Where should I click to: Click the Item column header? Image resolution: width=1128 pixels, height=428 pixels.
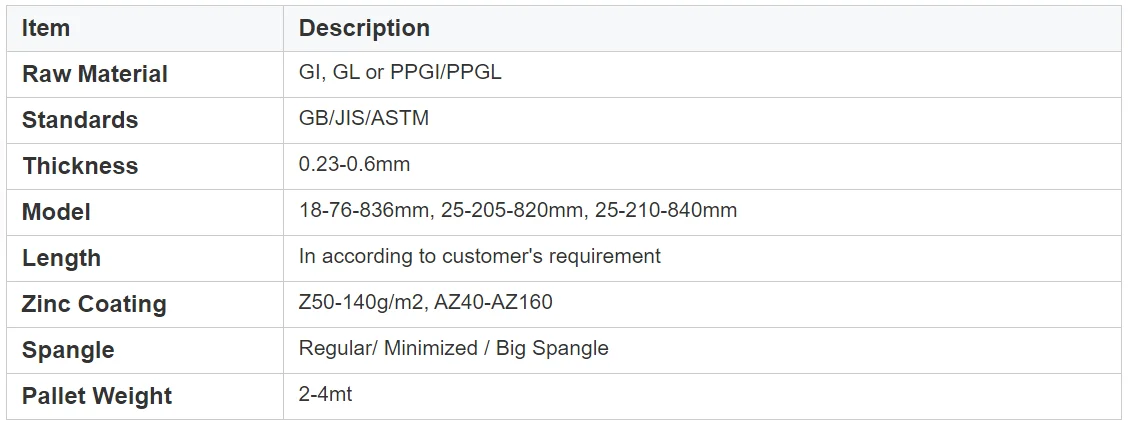[46, 28]
